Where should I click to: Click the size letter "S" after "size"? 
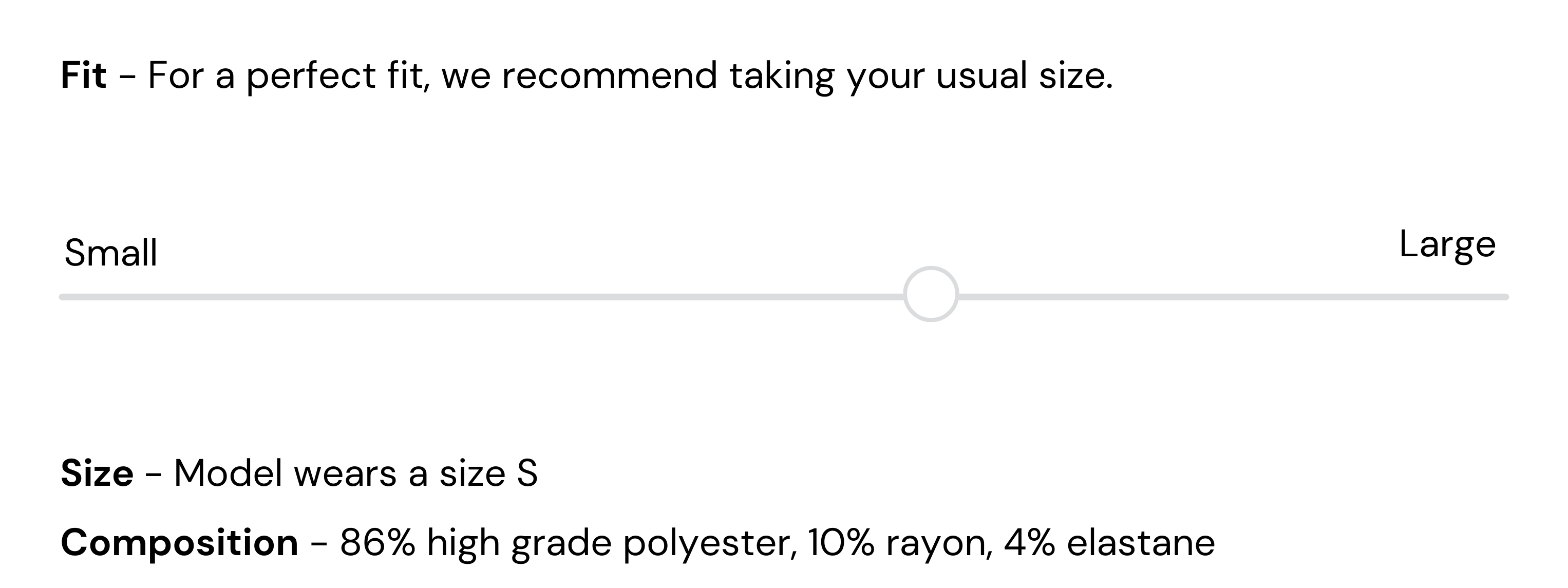click(x=527, y=473)
